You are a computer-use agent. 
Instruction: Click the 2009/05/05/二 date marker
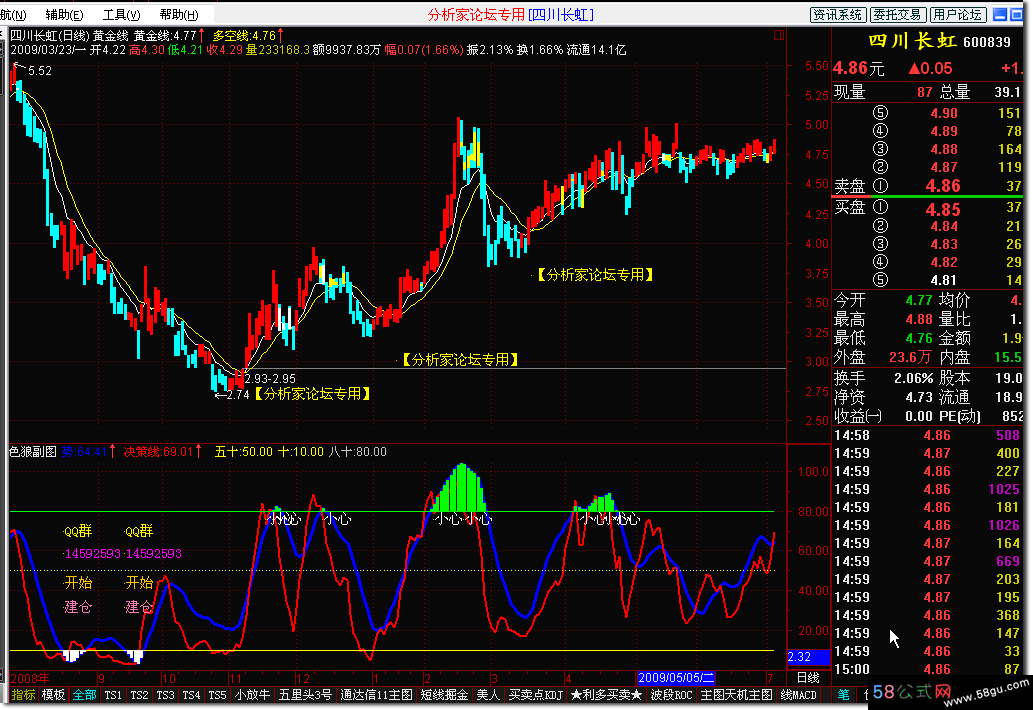tap(677, 678)
